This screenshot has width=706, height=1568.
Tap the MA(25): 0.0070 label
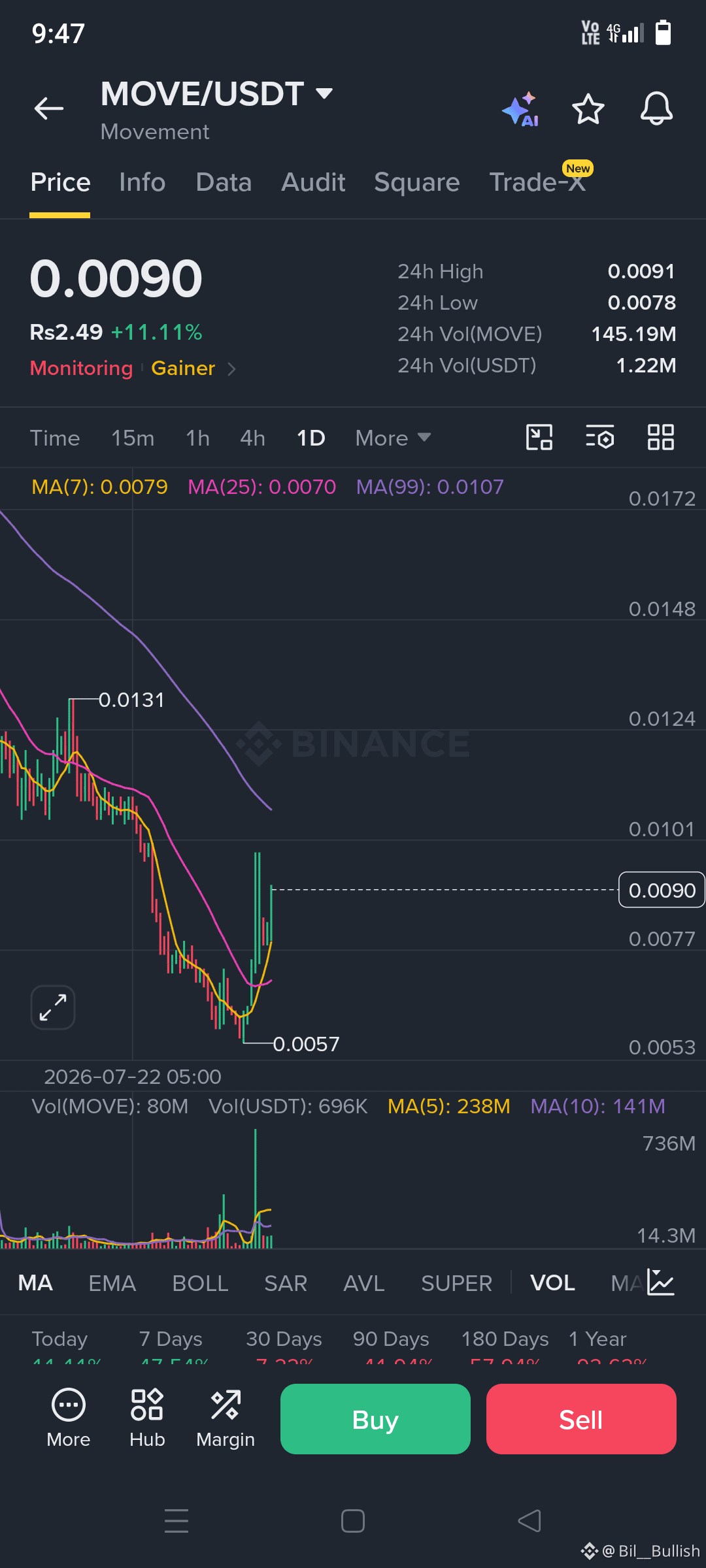click(x=261, y=487)
